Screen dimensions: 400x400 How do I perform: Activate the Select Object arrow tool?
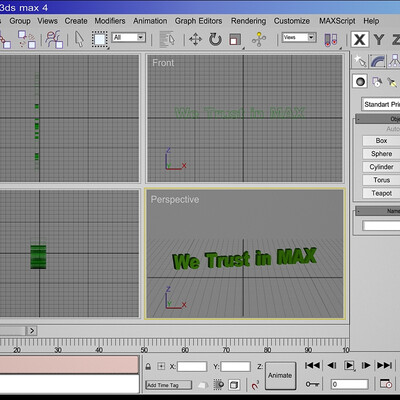(79, 40)
